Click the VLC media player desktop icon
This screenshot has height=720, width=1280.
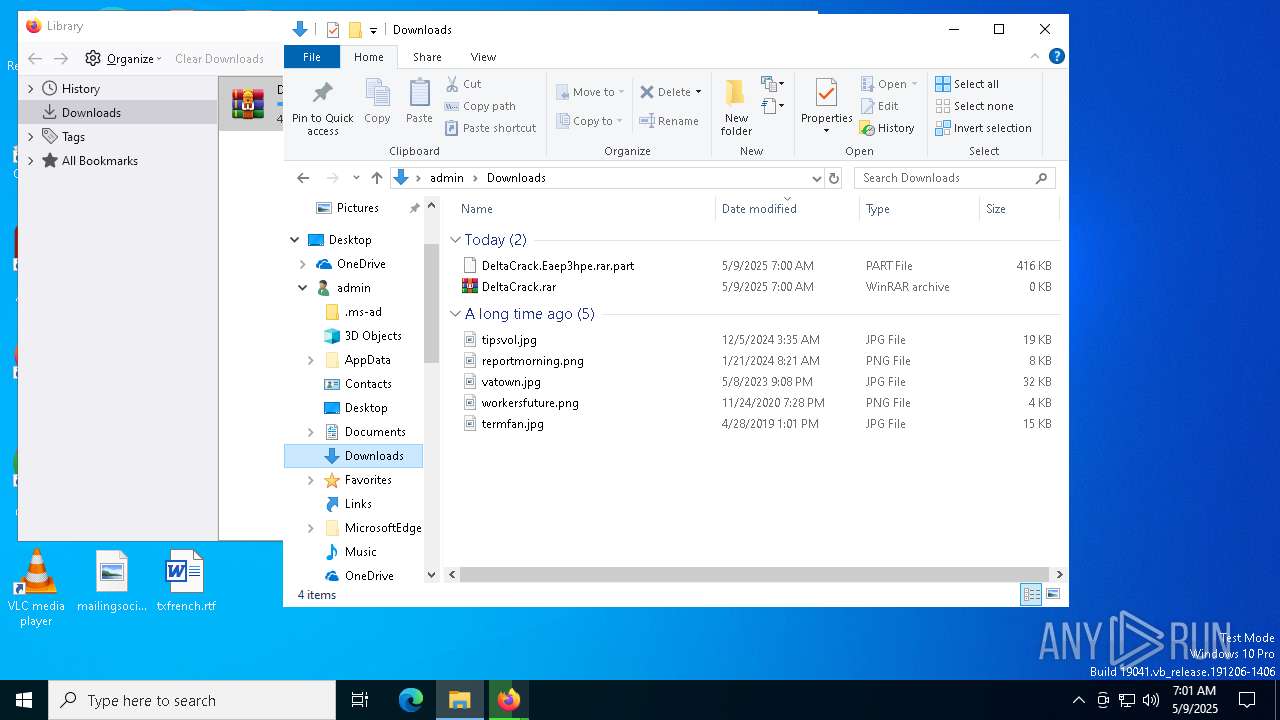coord(36,588)
